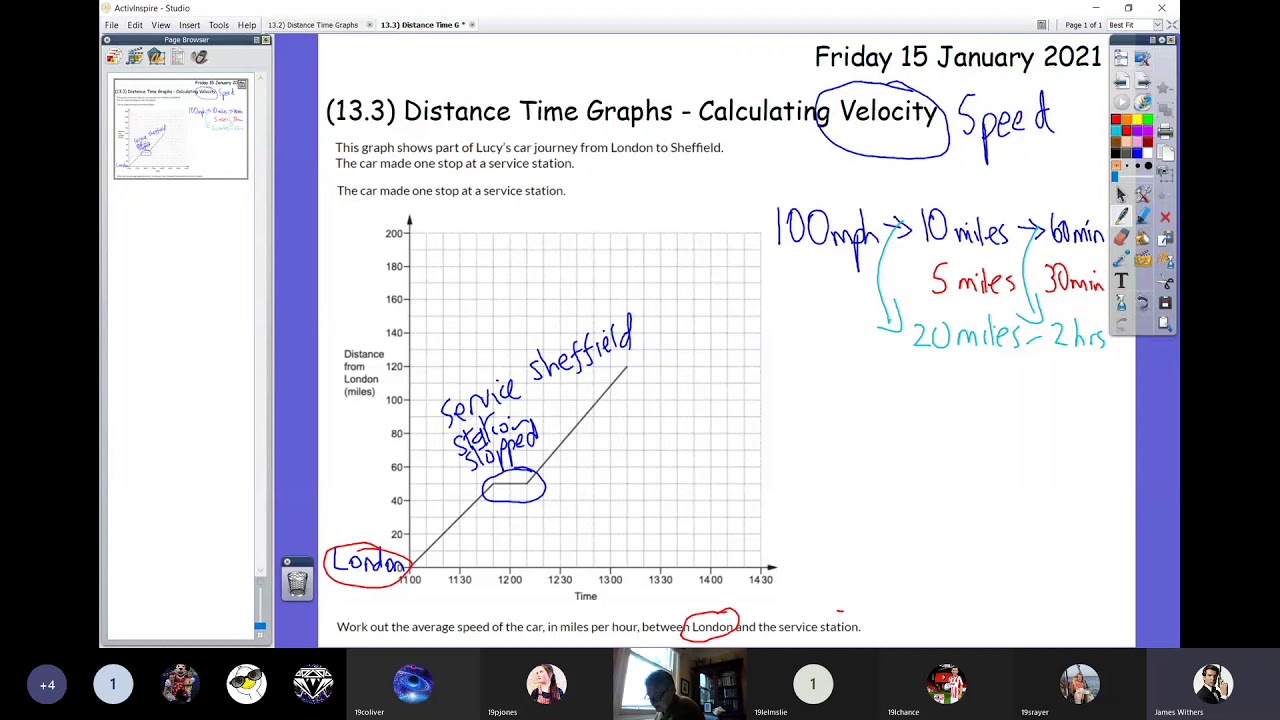This screenshot has width=1280, height=720.
Task: Toggle the full screen icon next to Best Fit
Action: [x=1171, y=25]
